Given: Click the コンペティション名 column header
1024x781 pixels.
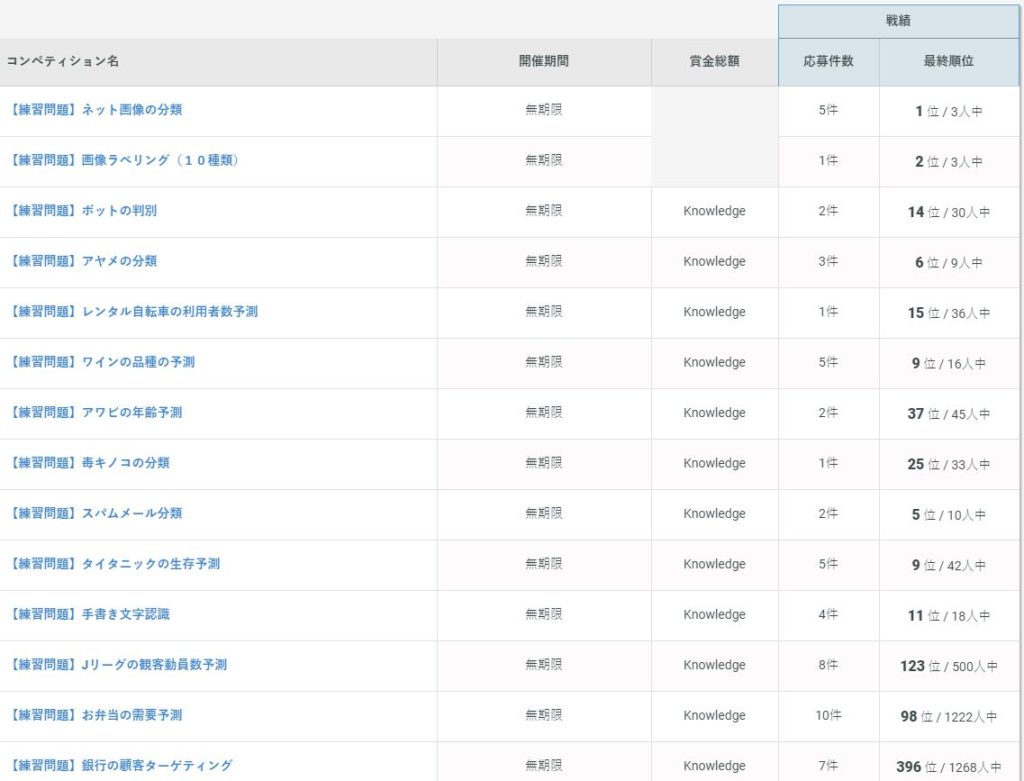Looking at the screenshot, I should [63, 61].
